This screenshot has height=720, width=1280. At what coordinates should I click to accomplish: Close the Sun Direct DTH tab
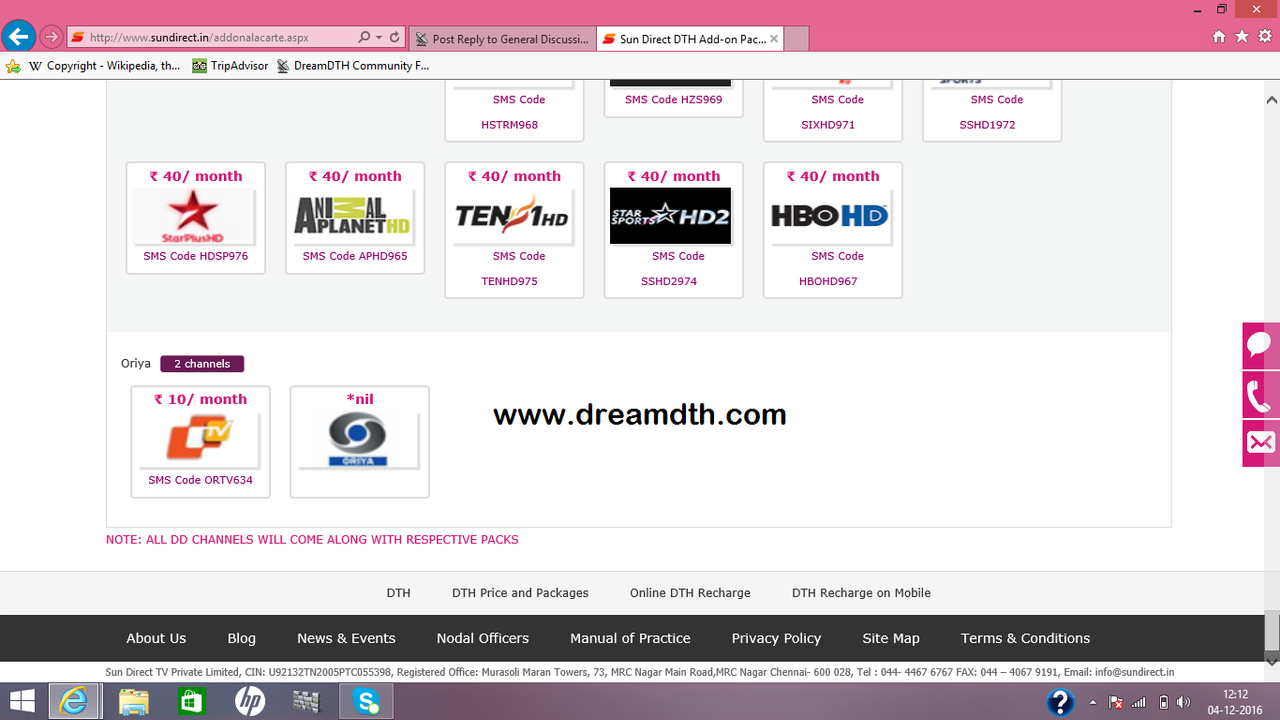coord(774,39)
